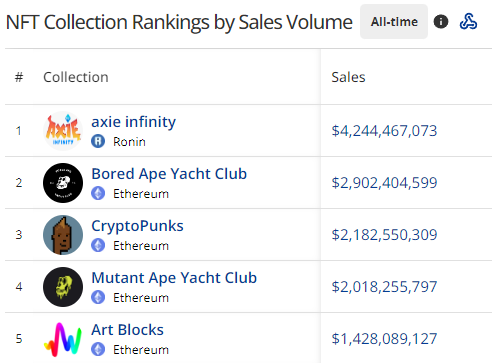The image size is (492, 363).
Task: Click the Mutant Ape Yacht Club logo
Action: [x=63, y=287]
